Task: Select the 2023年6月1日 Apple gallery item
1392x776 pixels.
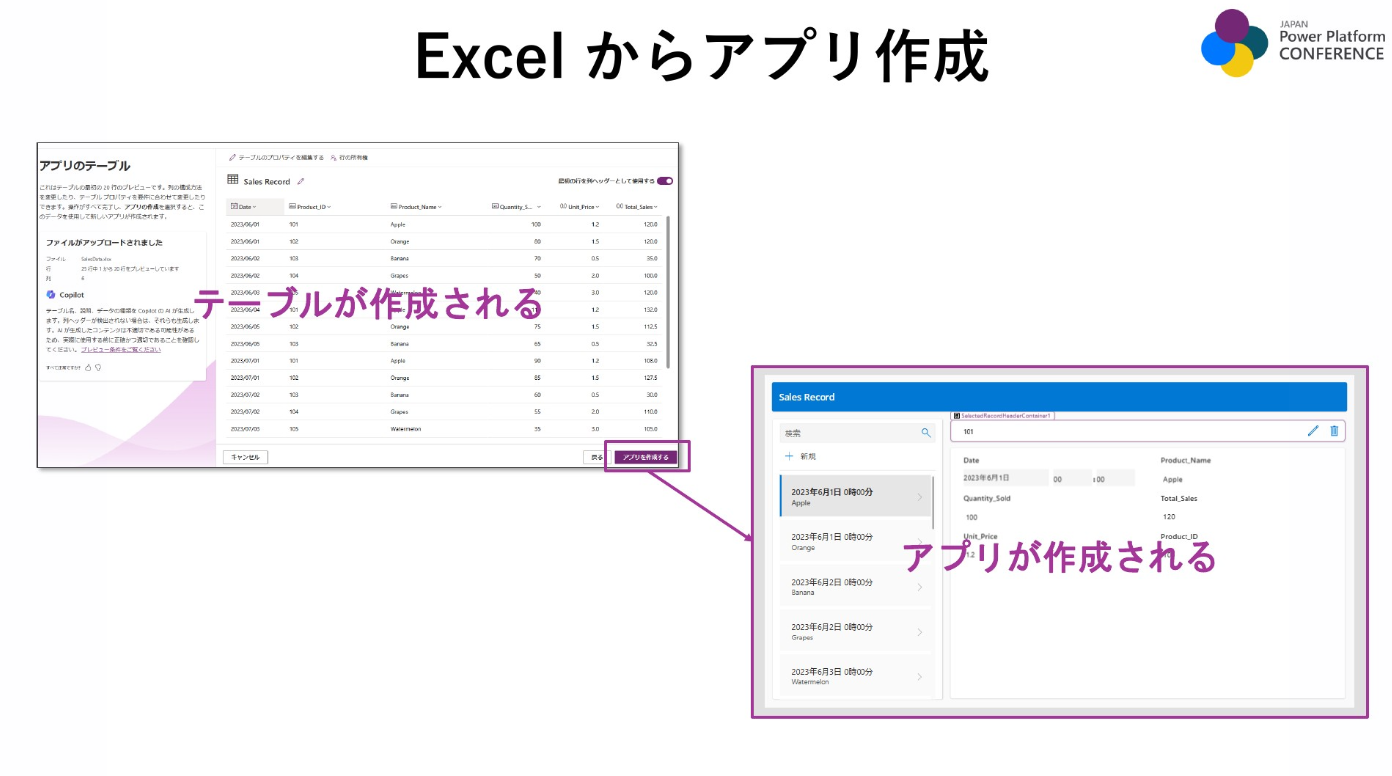Action: (856, 497)
